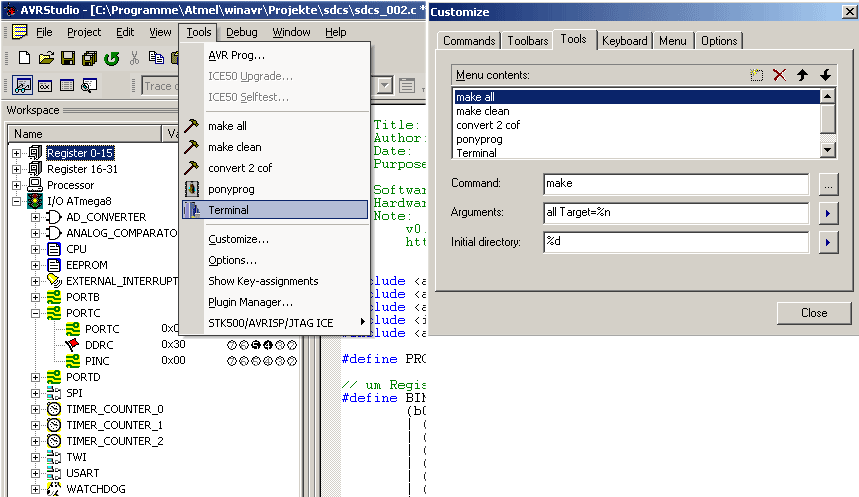Expand the Register 0-15 node
This screenshot has height=497, width=859.
tap(16, 153)
